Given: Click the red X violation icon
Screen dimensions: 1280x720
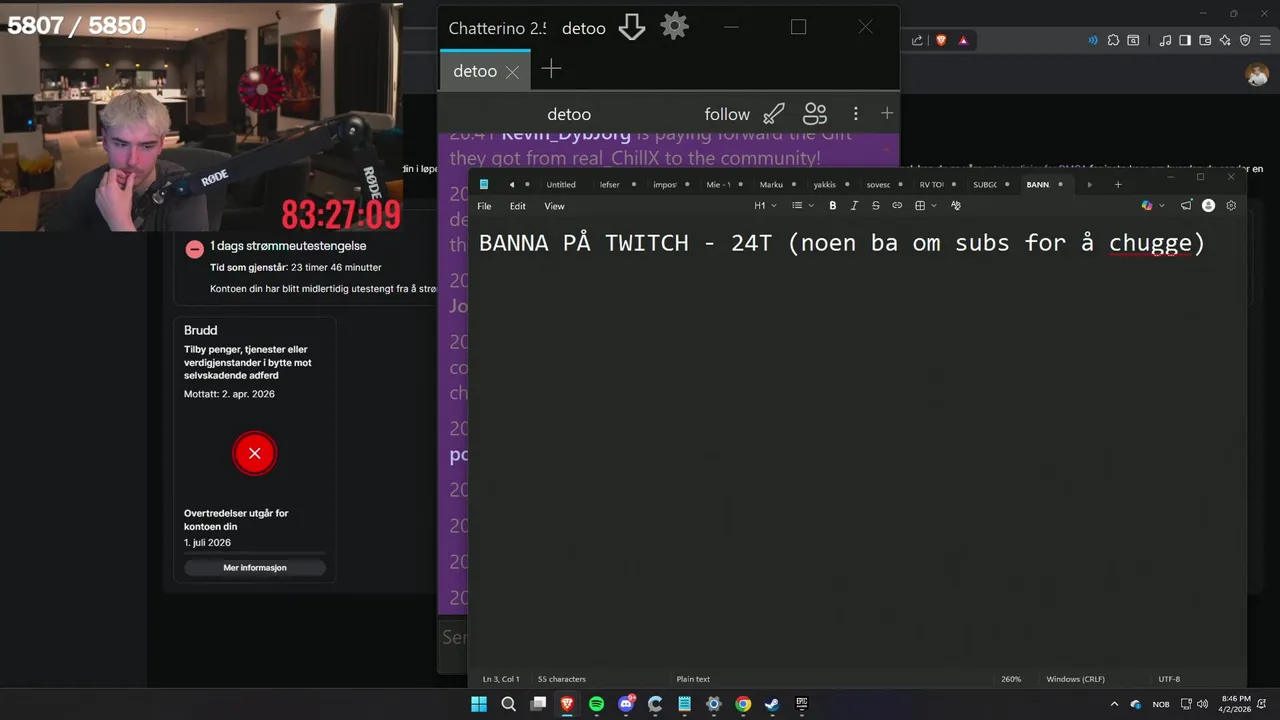Looking at the screenshot, I should click(x=254, y=454).
